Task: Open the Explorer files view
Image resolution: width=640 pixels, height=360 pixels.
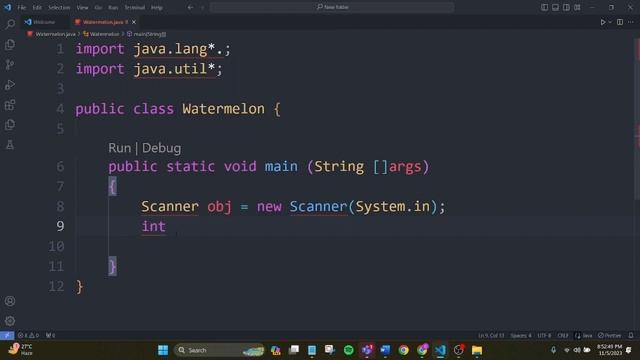Action: click(10, 44)
